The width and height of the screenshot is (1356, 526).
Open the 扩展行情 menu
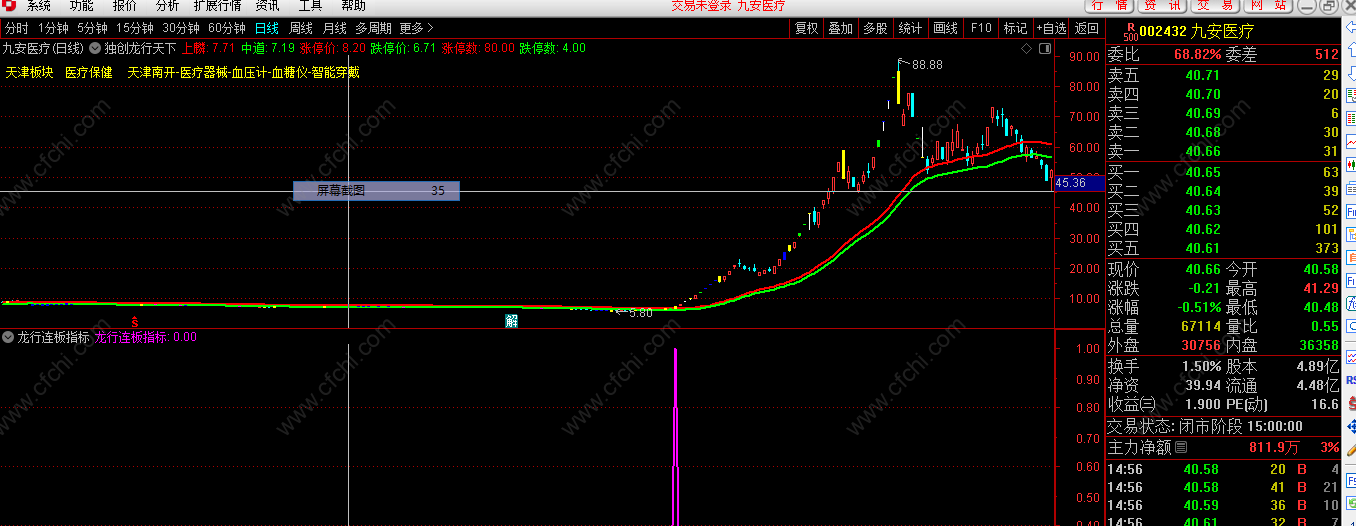pyautogui.click(x=217, y=6)
